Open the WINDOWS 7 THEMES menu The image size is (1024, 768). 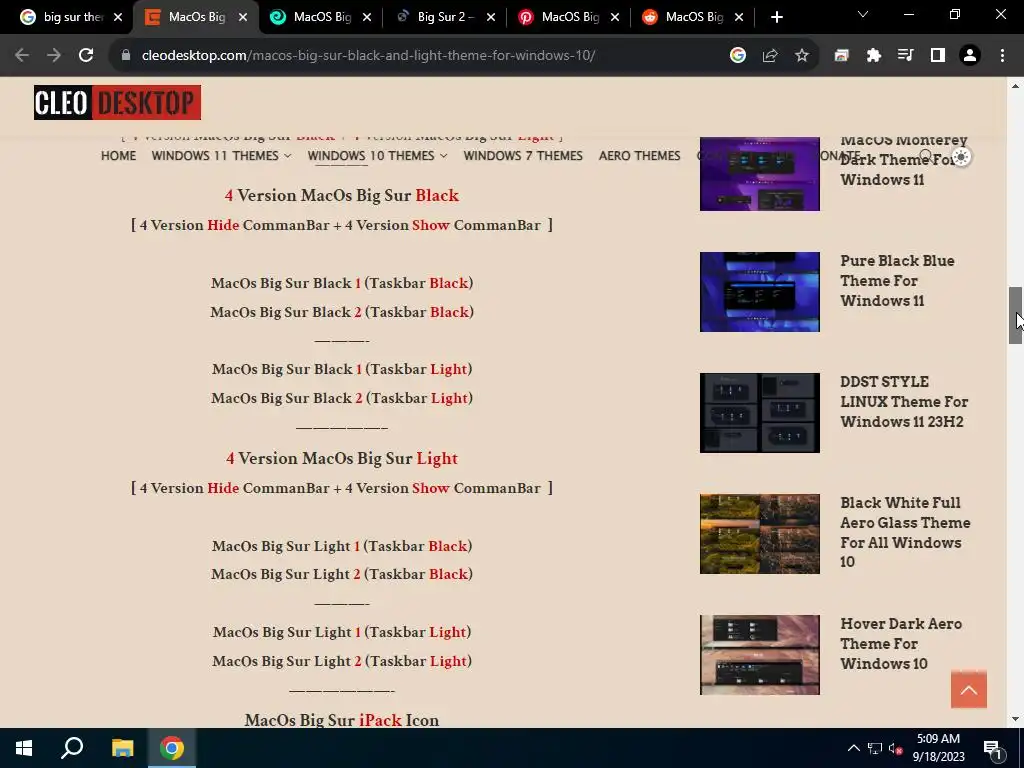(x=523, y=156)
